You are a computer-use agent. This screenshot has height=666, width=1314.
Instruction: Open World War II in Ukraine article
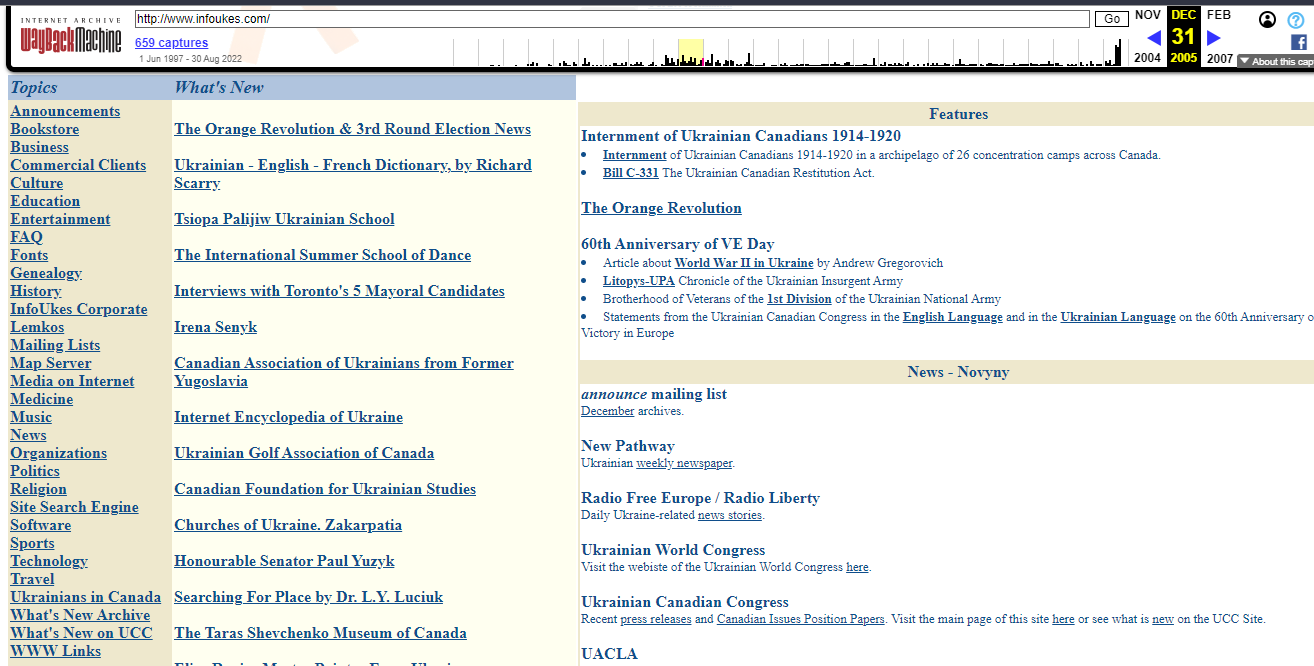pyautogui.click(x=744, y=263)
